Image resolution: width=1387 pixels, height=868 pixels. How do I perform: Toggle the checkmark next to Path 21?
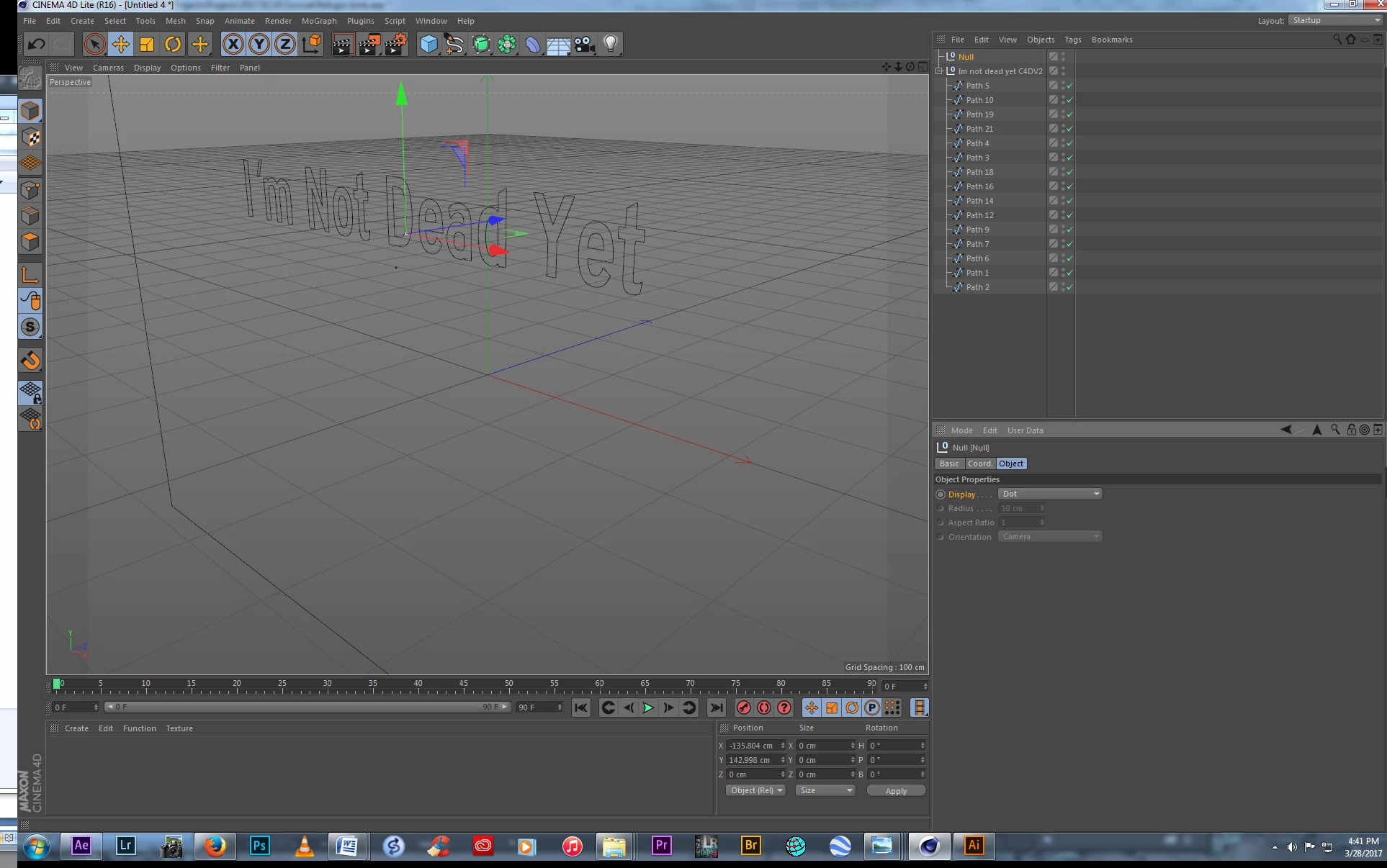pos(1070,129)
